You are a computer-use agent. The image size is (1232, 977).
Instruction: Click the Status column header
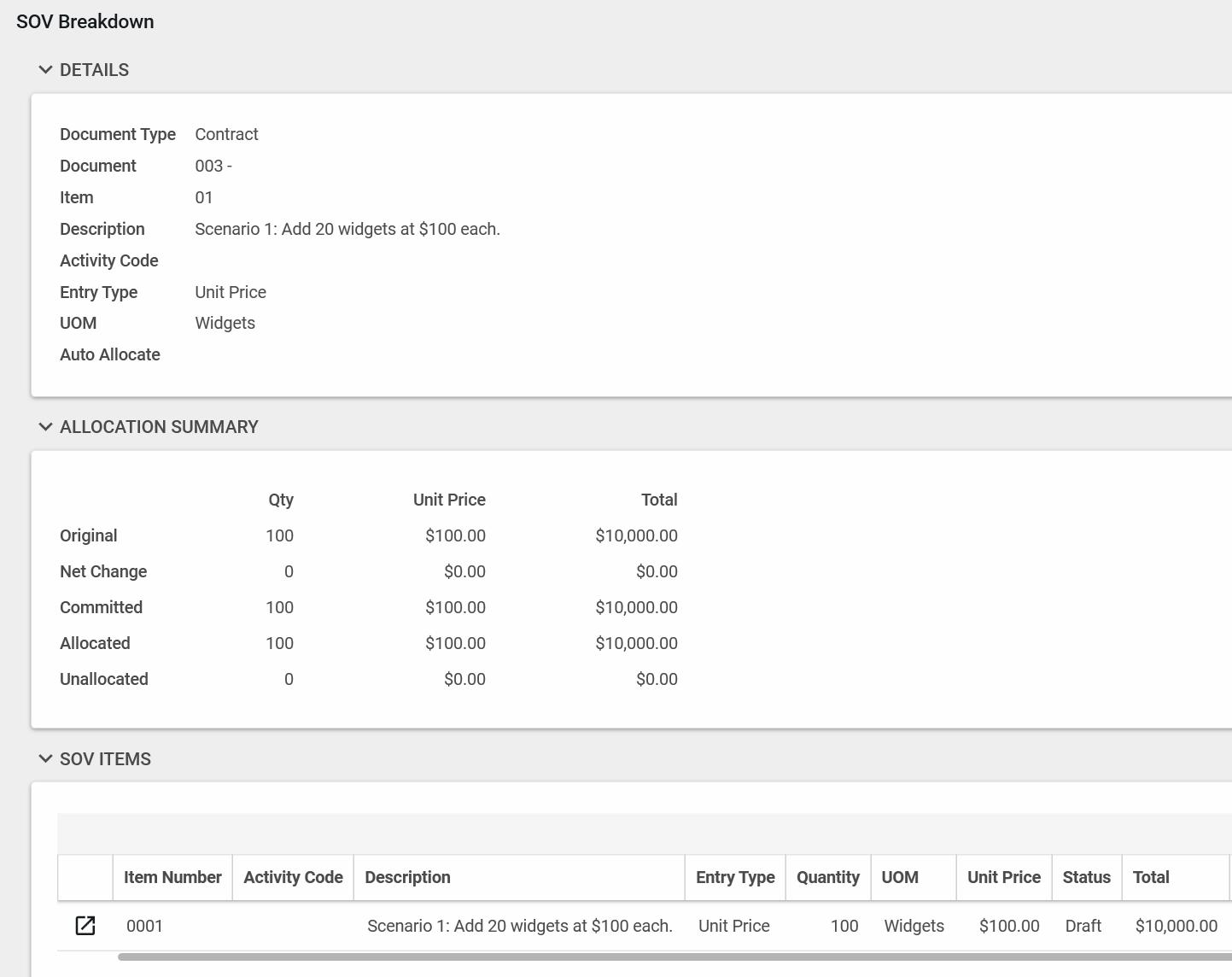(1086, 877)
